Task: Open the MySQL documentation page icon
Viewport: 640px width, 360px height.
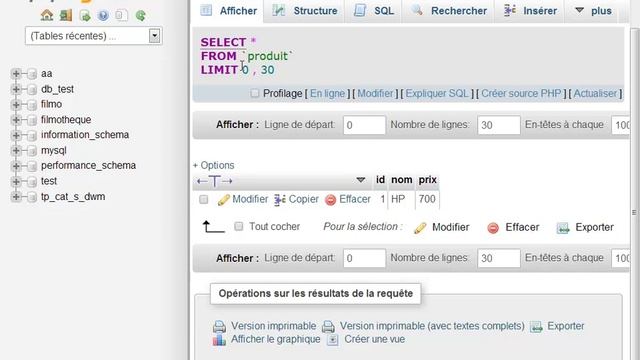Action: (x=121, y=16)
